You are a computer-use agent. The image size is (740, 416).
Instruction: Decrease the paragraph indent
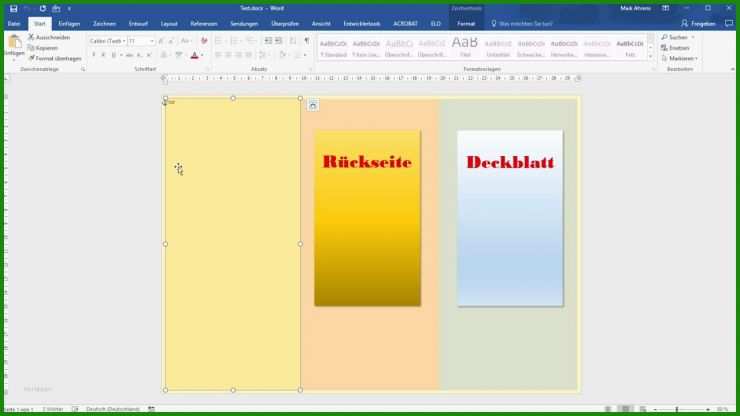tap(268, 41)
